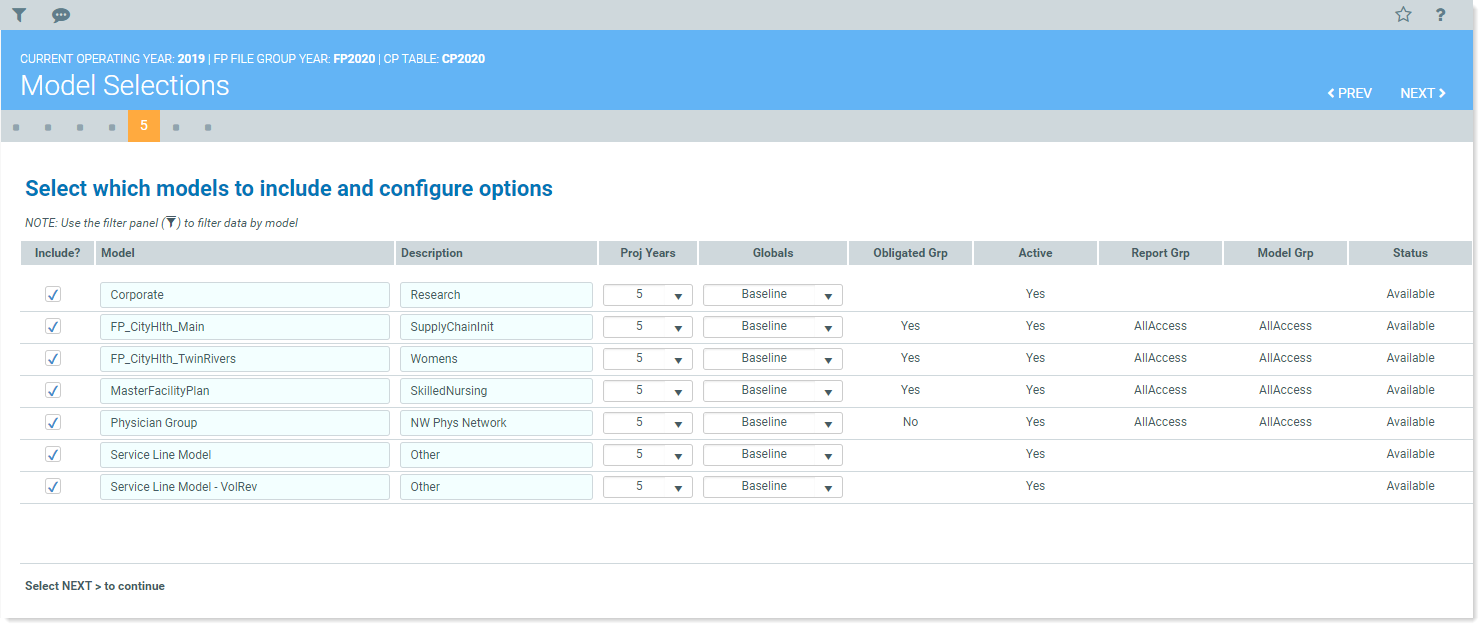Screen dimensions: 1483x628
Task: Click the favorites star icon
Action: [1403, 15]
